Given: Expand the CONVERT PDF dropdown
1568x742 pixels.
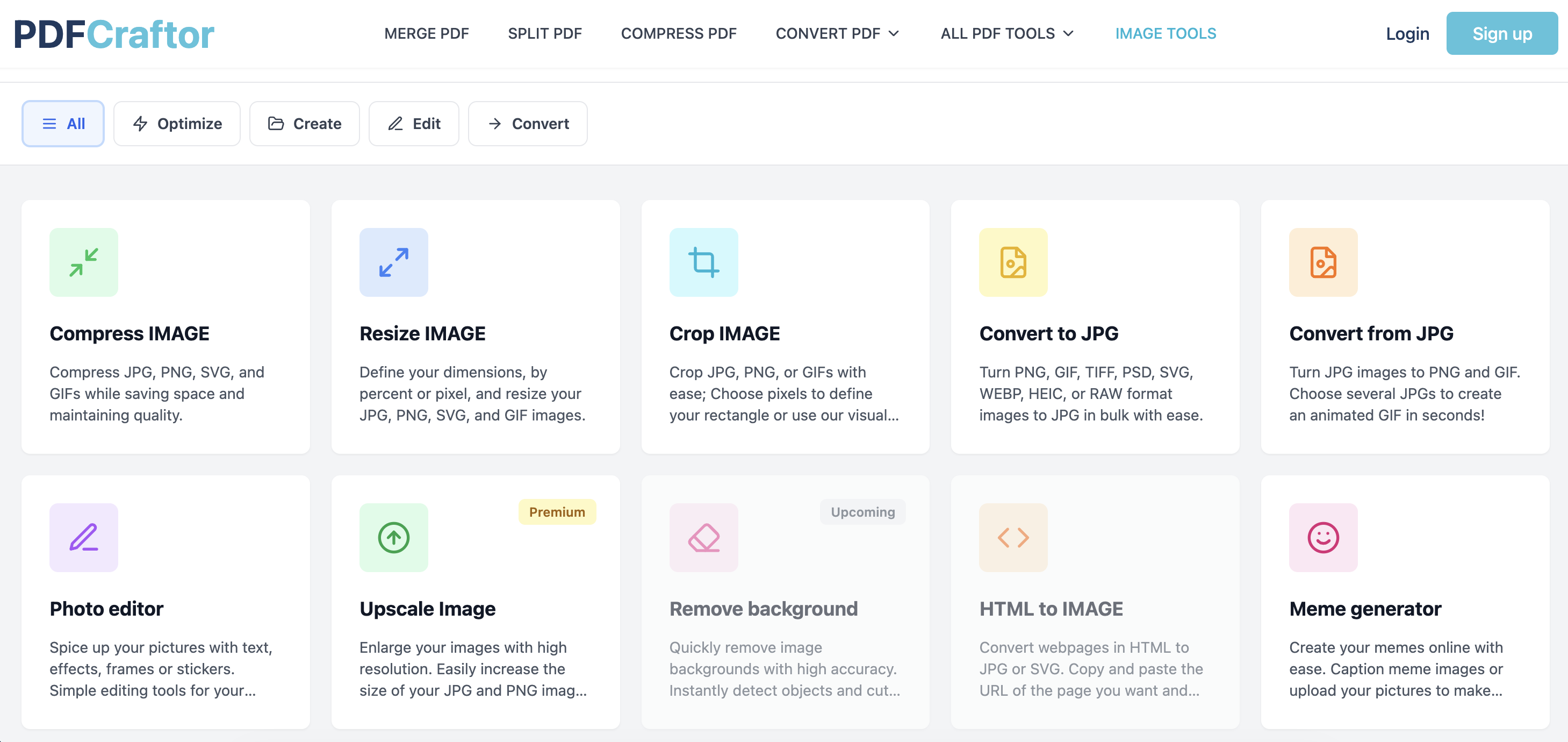Looking at the screenshot, I should [837, 33].
